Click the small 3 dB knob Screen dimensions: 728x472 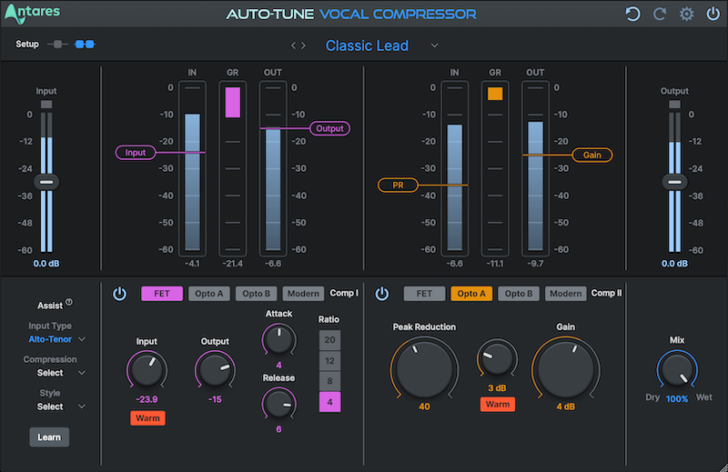coord(497,359)
